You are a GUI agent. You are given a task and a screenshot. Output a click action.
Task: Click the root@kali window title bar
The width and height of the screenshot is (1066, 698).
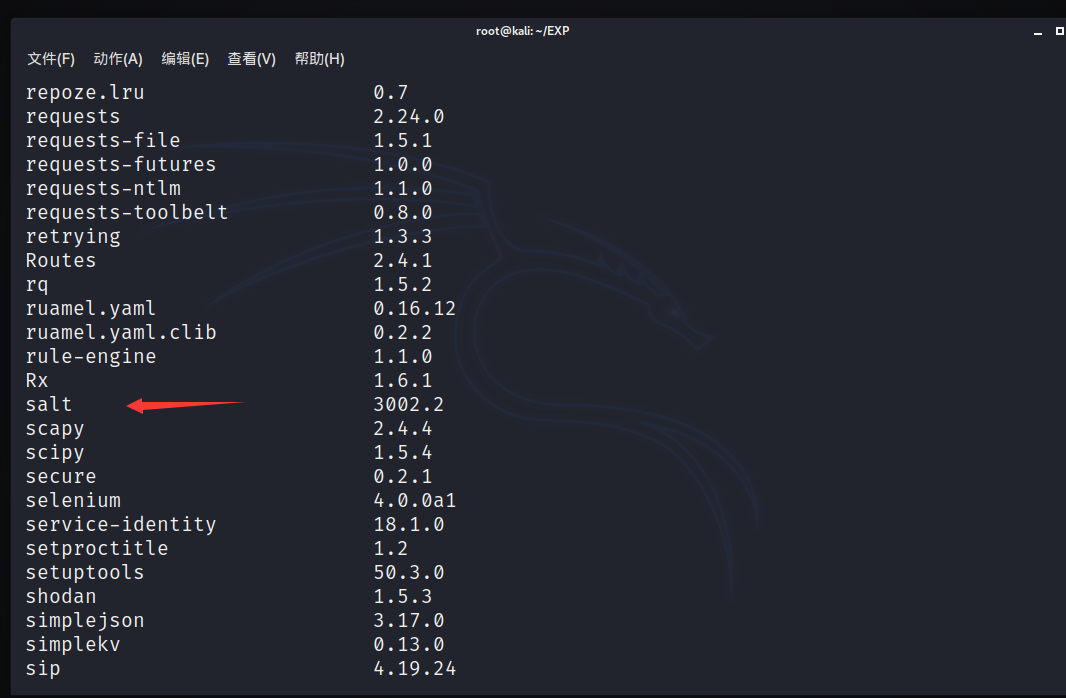pos(522,31)
